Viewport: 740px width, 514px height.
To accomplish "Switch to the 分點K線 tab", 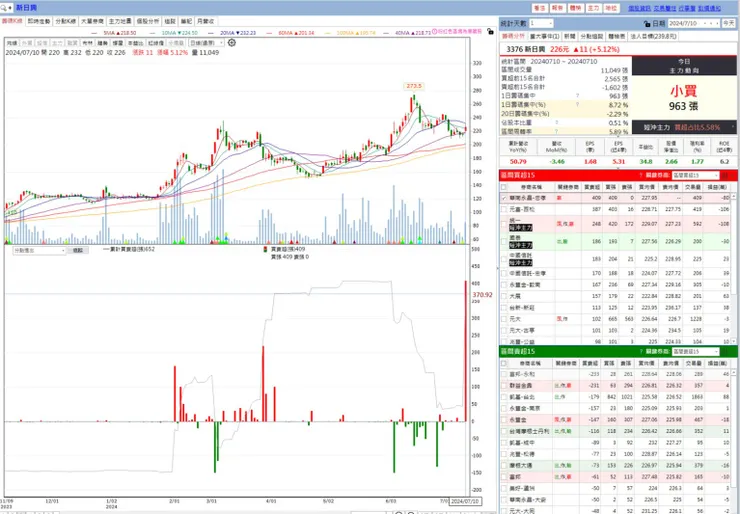I will (65, 21).
